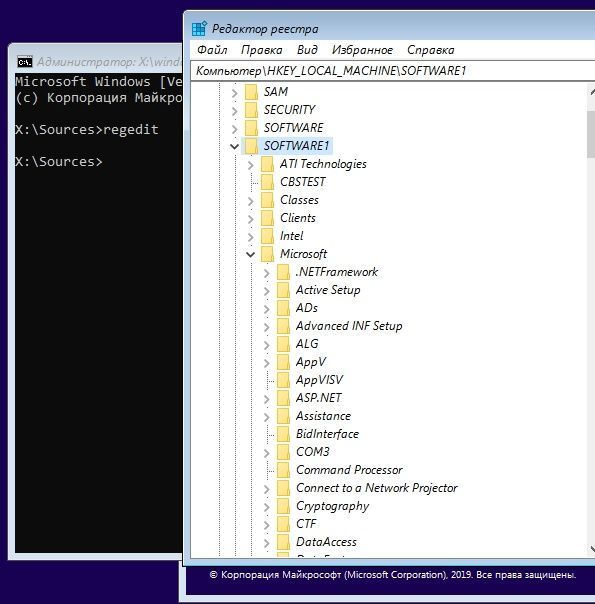Select the Intel key
The image size is (595, 604).
292,236
